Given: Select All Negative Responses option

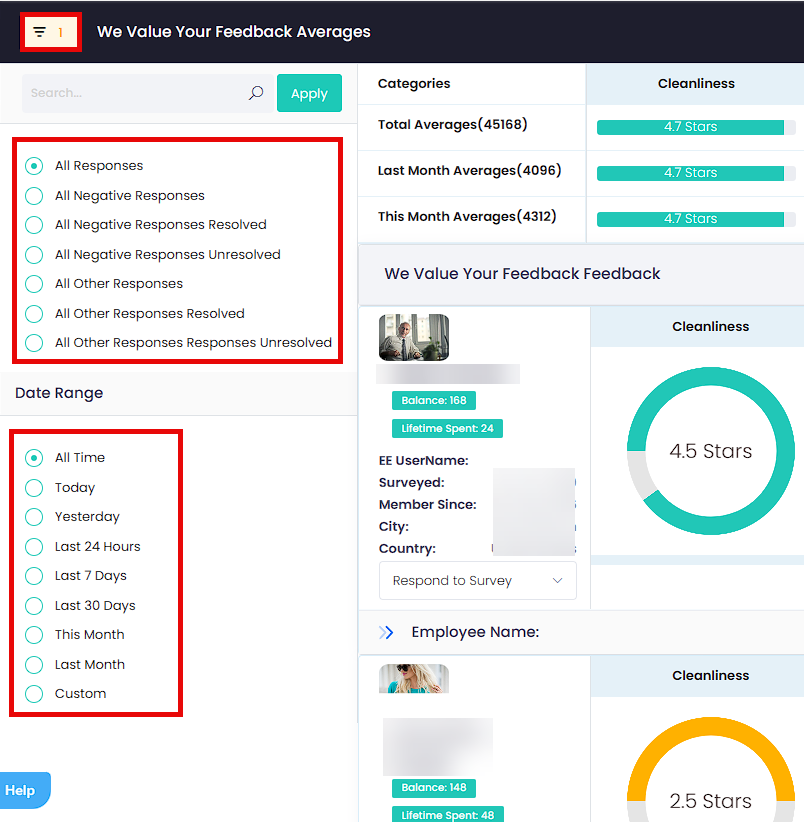Looking at the screenshot, I should click(x=34, y=196).
